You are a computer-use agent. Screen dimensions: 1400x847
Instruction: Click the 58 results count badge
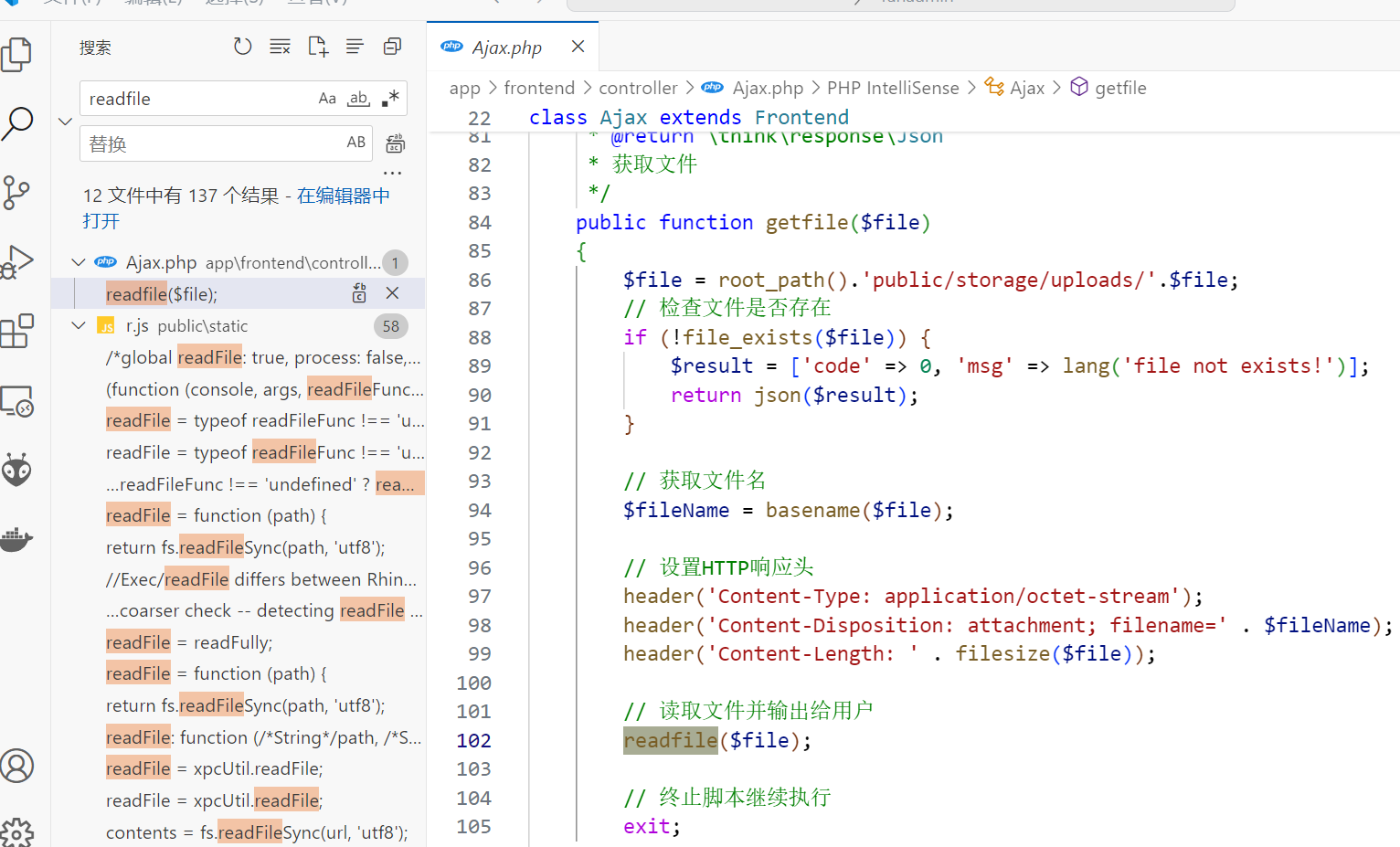pyautogui.click(x=391, y=326)
